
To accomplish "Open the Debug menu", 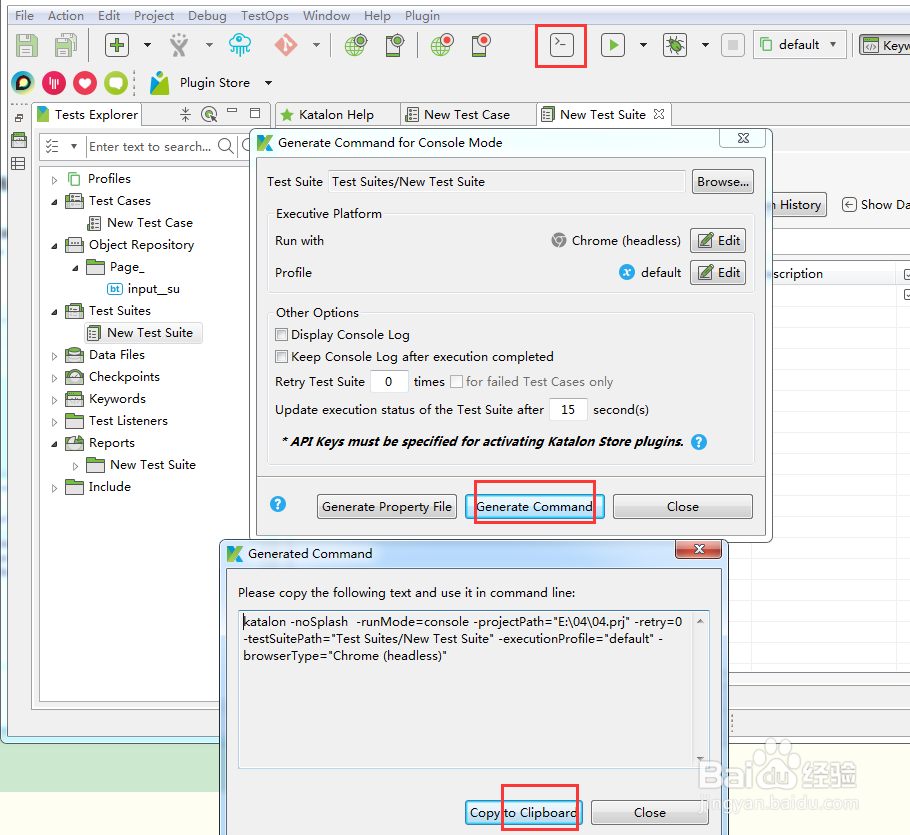I will [207, 16].
